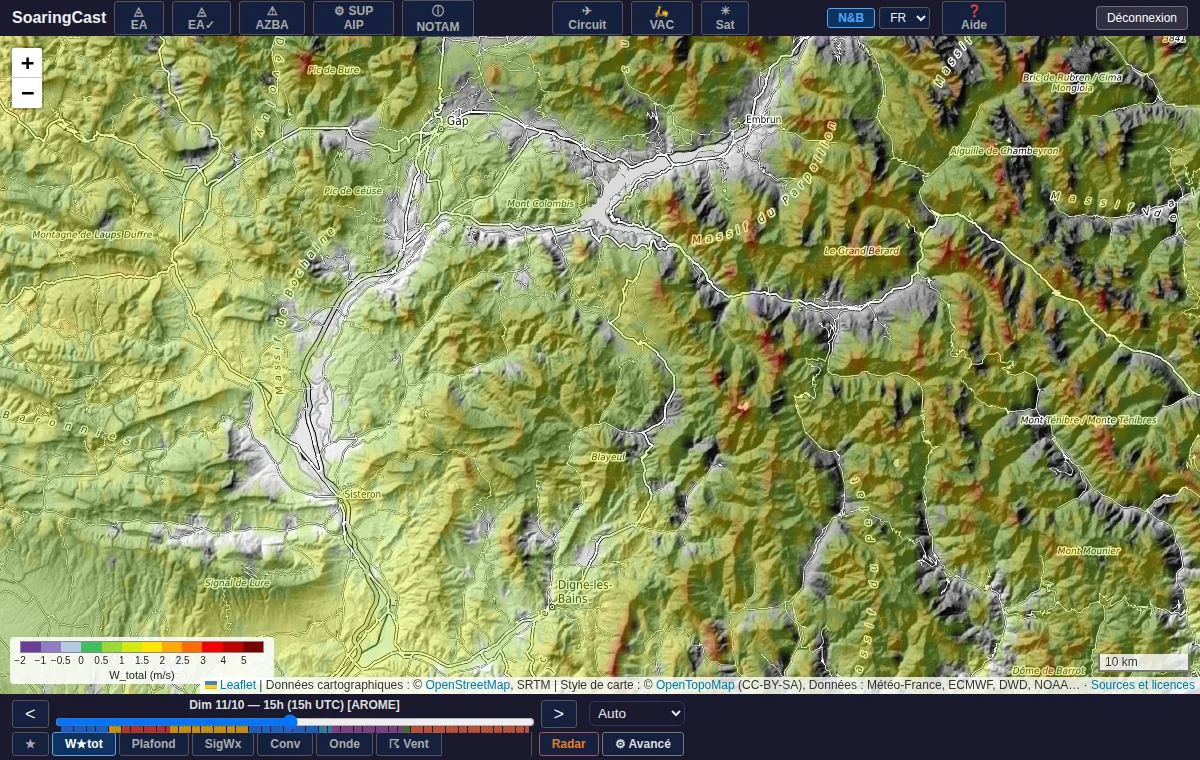Switch to Sat satellite view

725,18
